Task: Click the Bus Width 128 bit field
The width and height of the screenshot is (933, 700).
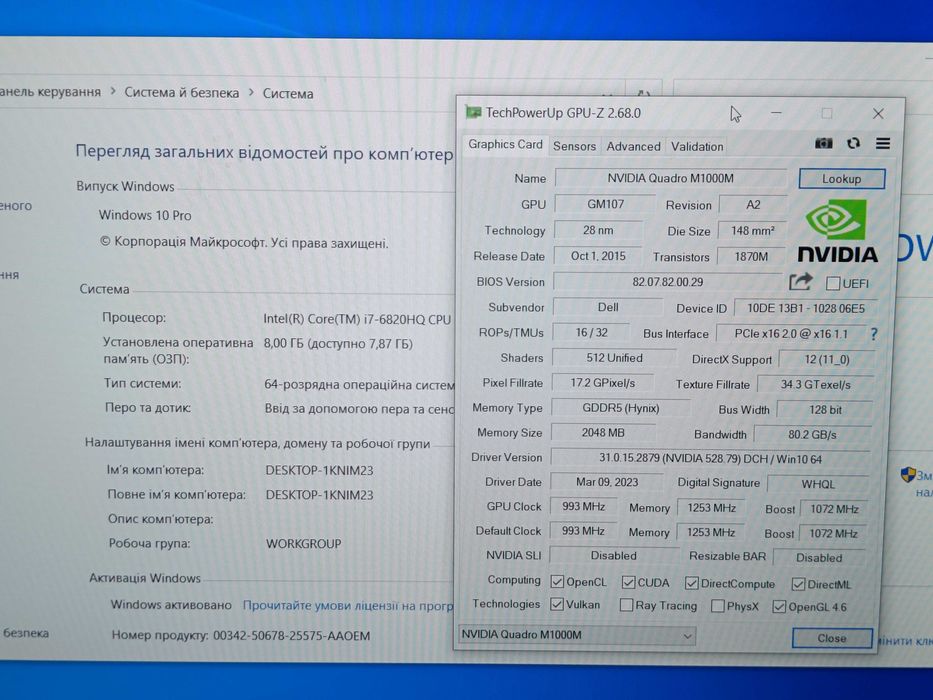Action: (x=825, y=410)
